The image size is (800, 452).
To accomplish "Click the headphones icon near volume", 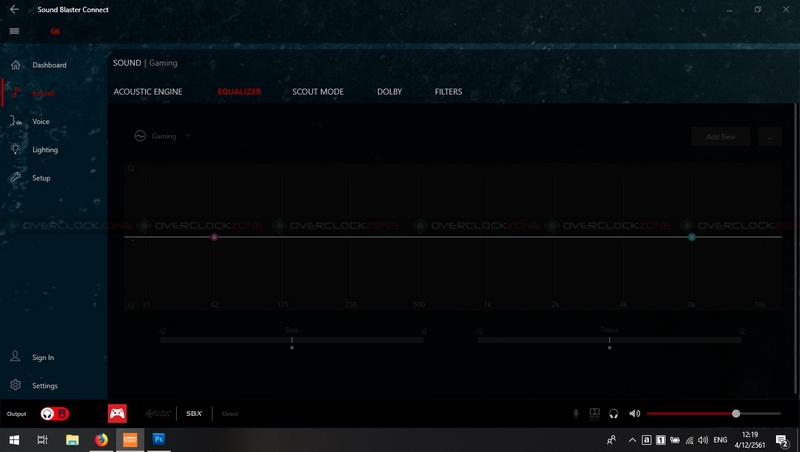I will (614, 414).
